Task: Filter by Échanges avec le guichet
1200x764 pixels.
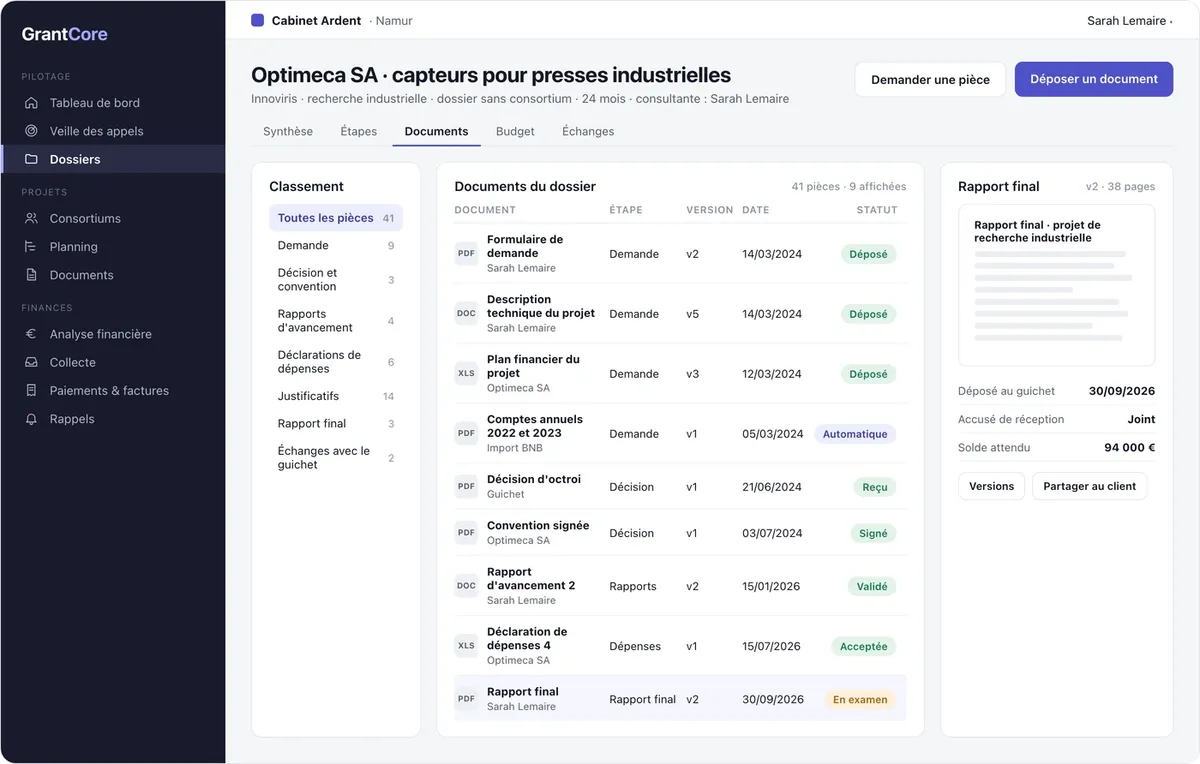Action: pyautogui.click(x=336, y=457)
